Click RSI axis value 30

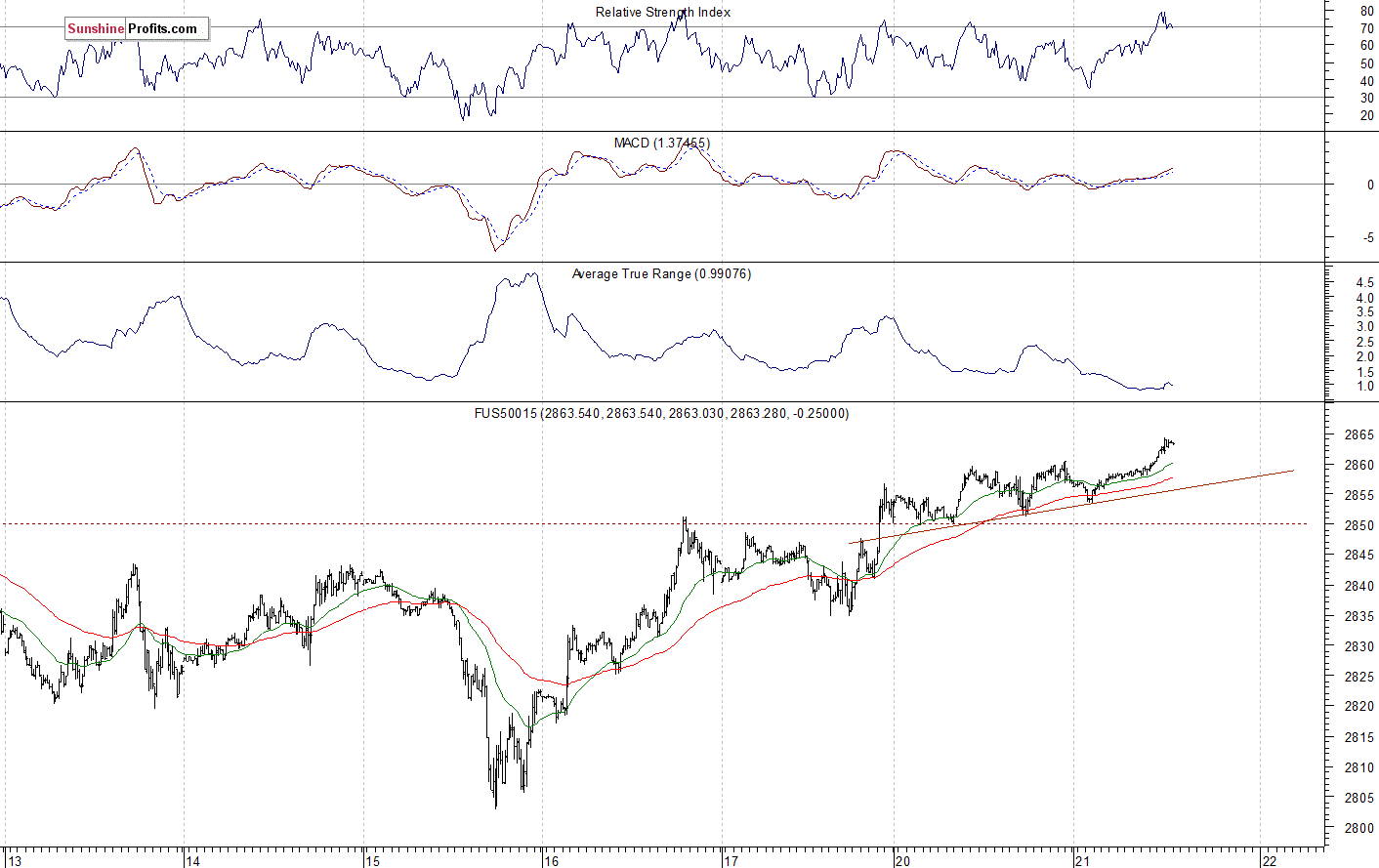(x=1367, y=98)
